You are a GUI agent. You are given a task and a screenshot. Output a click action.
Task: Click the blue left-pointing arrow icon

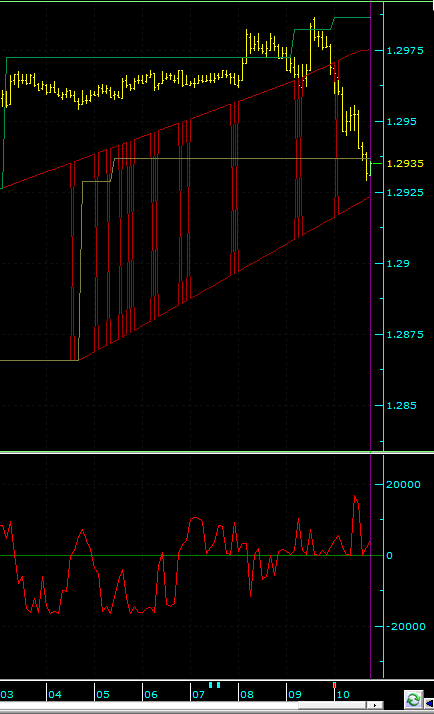tap(429, 704)
